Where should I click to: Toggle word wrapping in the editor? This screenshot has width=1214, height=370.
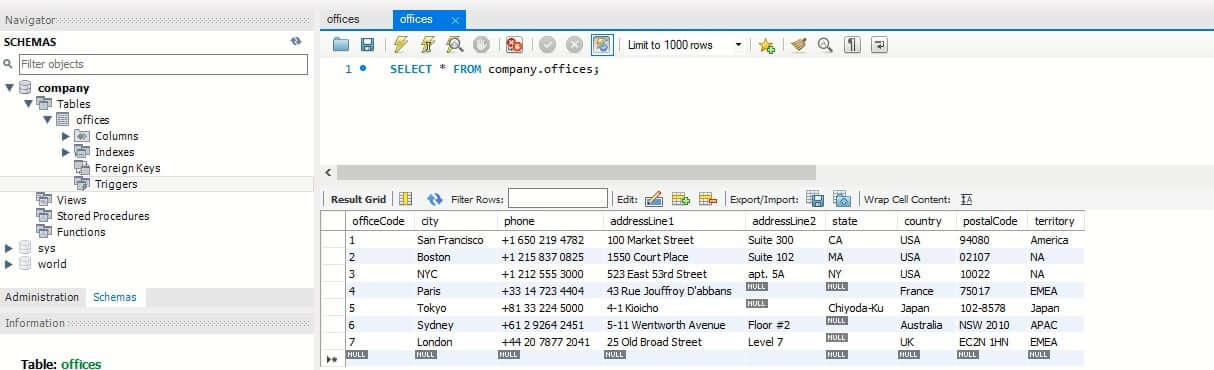[x=879, y=45]
